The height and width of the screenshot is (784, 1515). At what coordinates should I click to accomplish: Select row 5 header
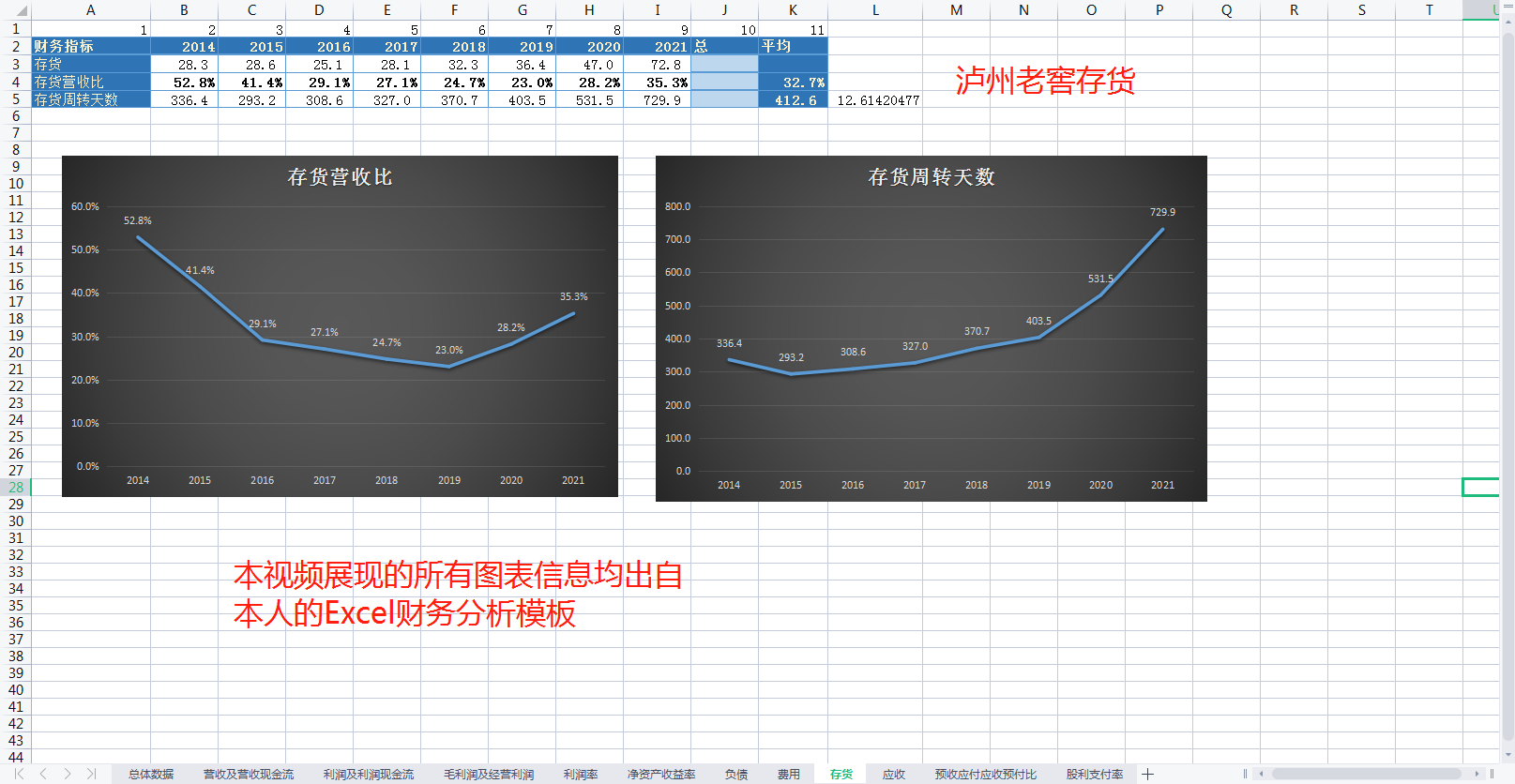pos(15,99)
